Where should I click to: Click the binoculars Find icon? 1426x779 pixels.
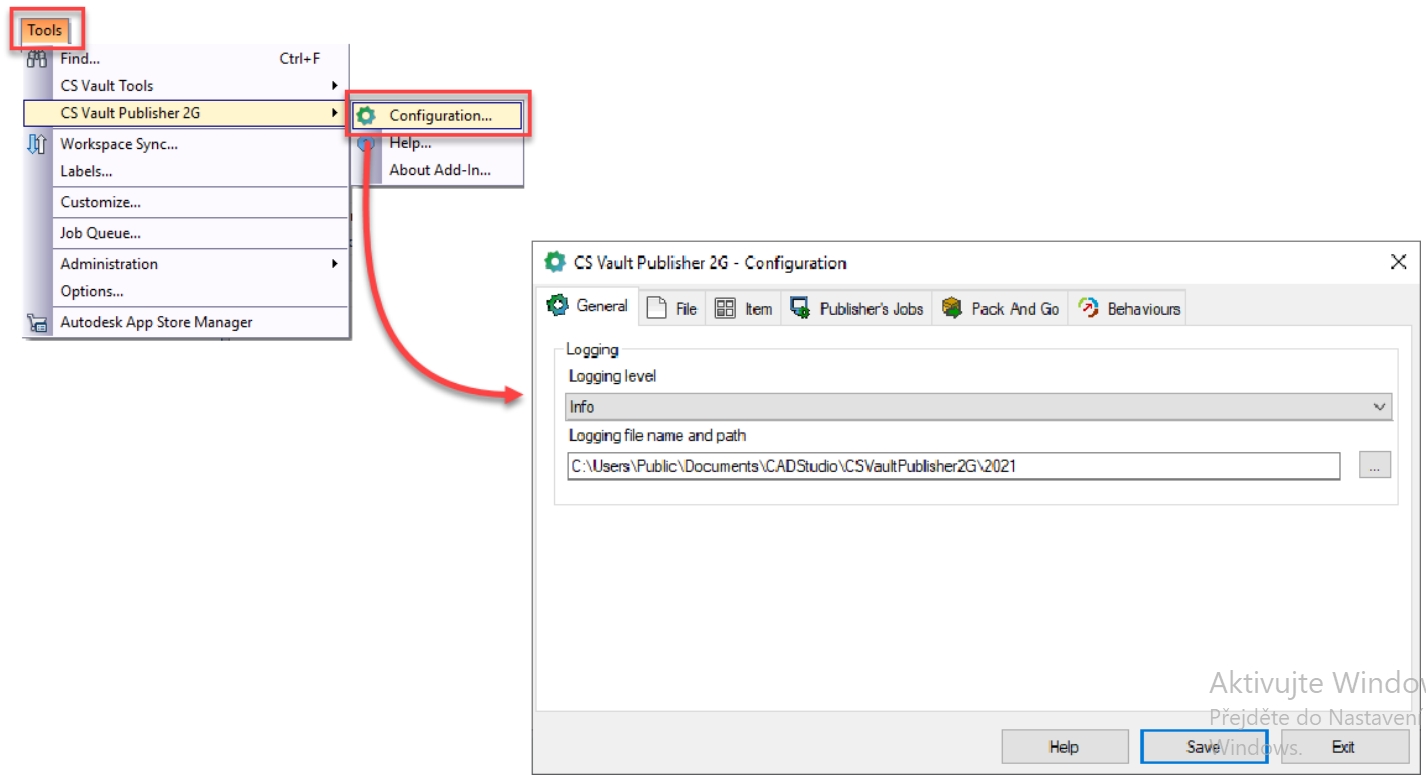37,59
